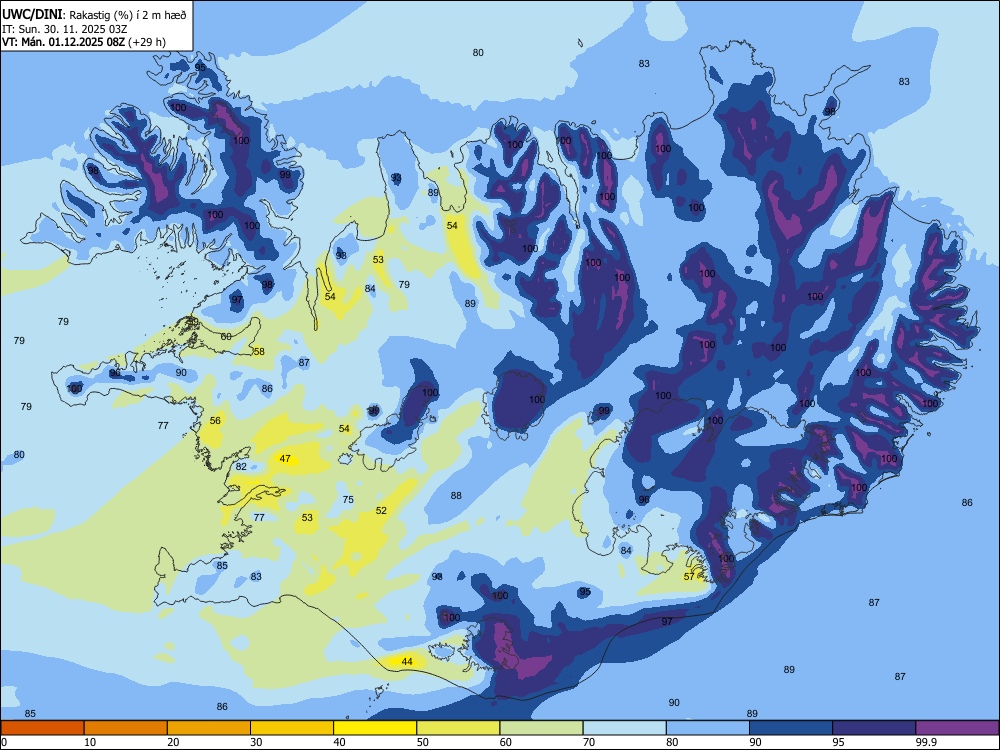Click the legend tick label 99.9
The width and height of the screenshot is (1000, 750).
926,742
